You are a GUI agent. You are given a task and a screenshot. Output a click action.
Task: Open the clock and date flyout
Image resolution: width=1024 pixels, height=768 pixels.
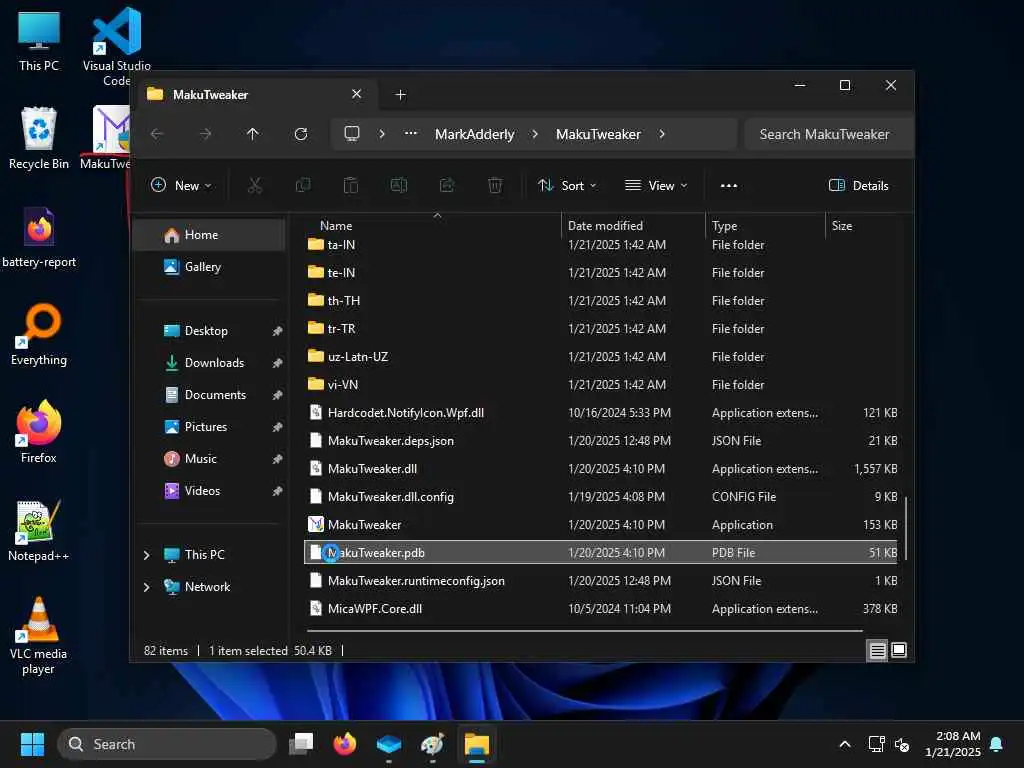click(x=953, y=744)
